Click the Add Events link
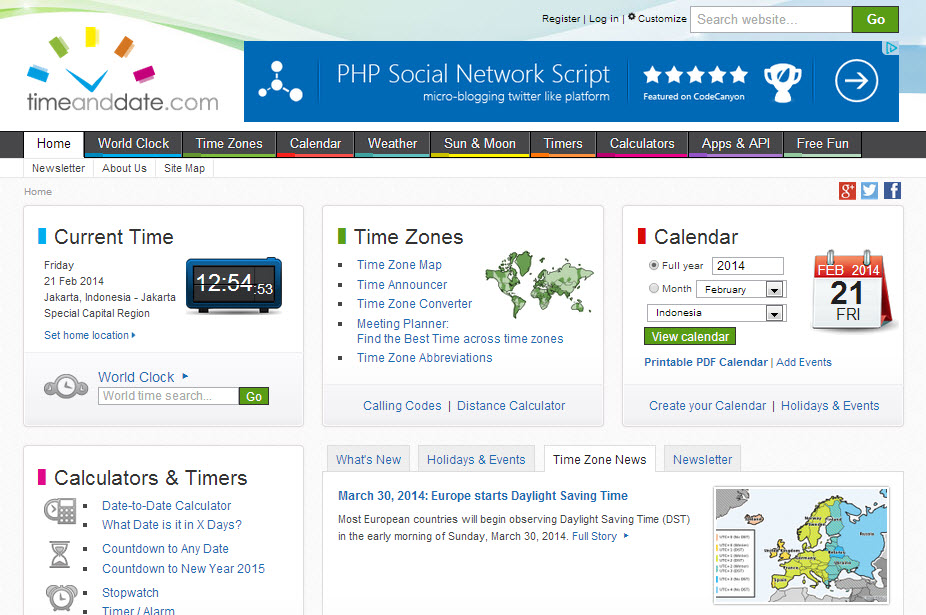The width and height of the screenshot is (926, 615). pos(804,362)
